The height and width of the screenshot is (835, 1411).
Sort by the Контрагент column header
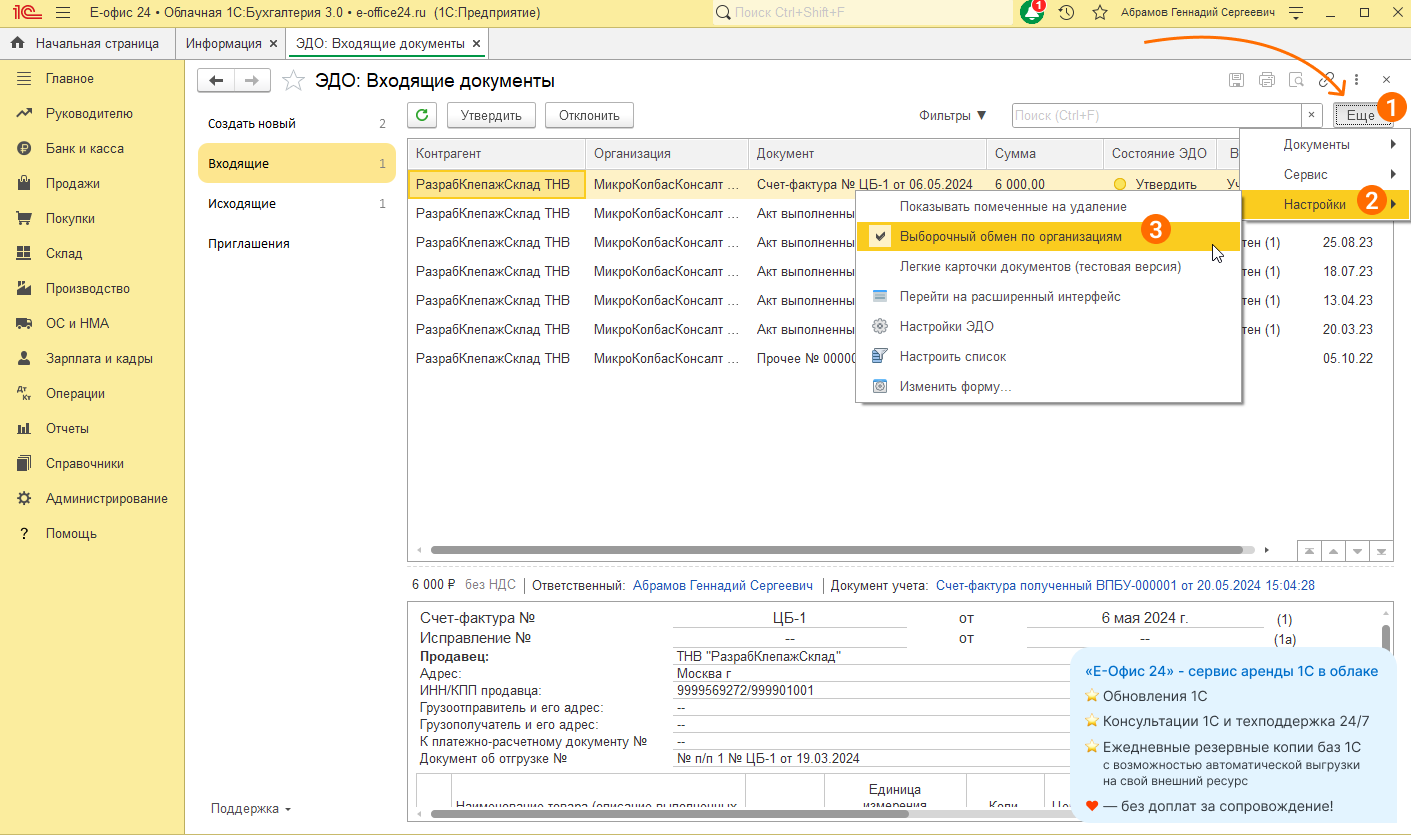point(496,154)
